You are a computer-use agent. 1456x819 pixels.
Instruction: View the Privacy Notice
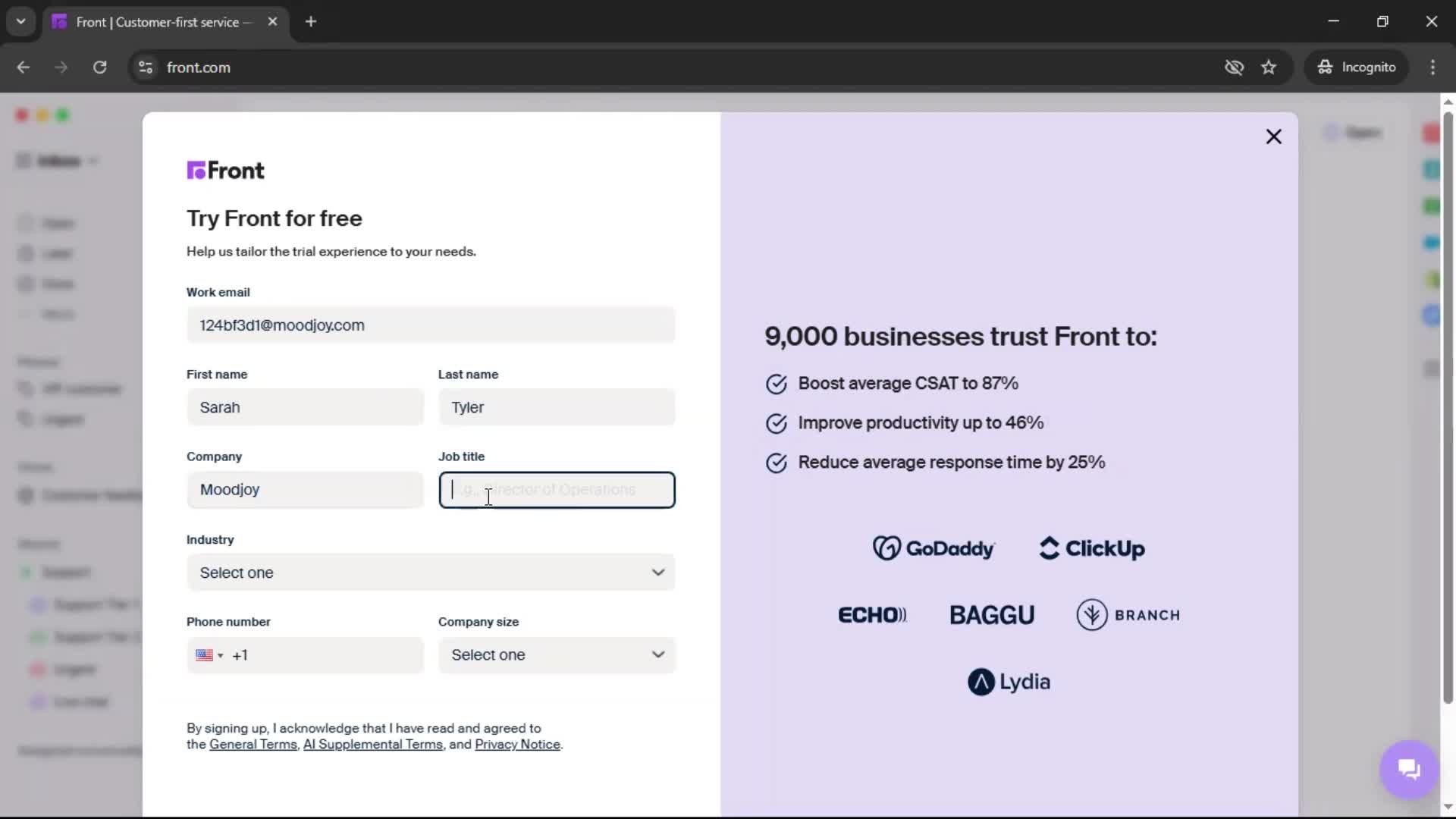(x=517, y=745)
